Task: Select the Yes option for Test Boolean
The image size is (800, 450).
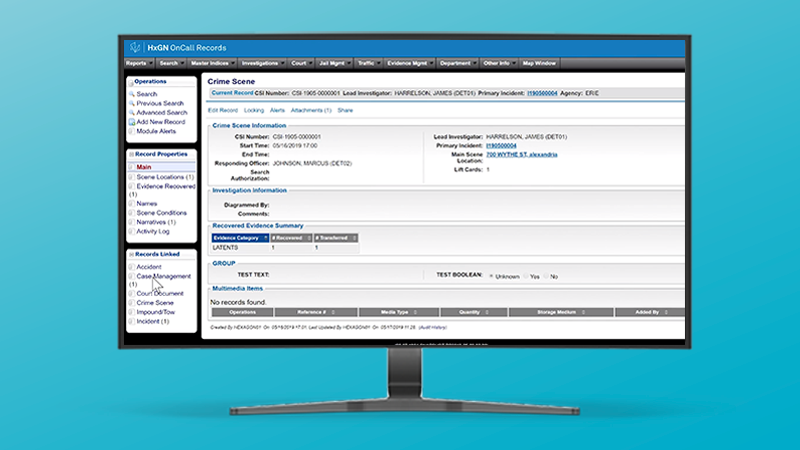Action: pos(526,276)
